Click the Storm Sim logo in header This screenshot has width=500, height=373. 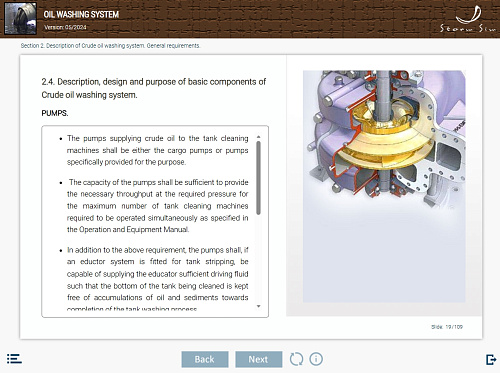point(468,19)
